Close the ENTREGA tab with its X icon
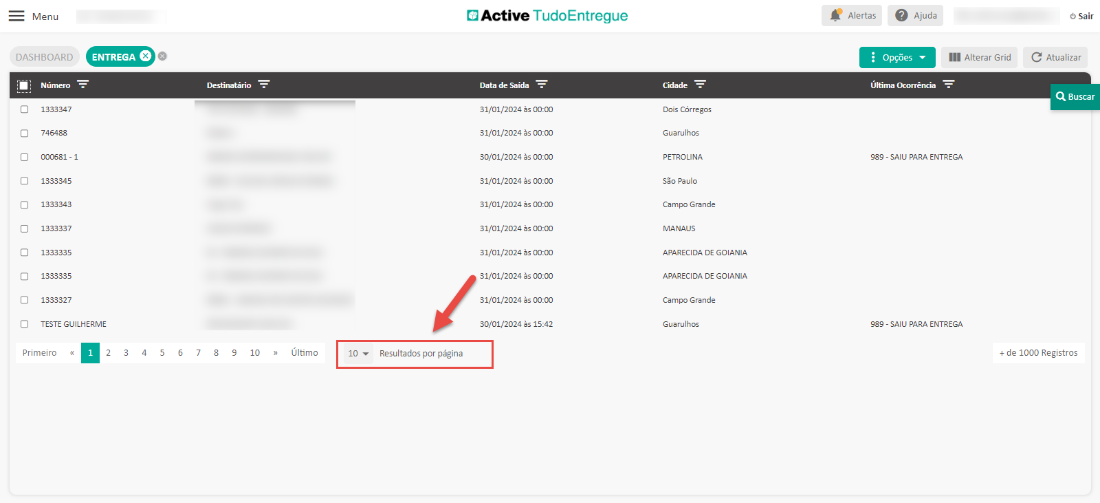Viewport: 1100px width, 503px height. click(x=145, y=56)
